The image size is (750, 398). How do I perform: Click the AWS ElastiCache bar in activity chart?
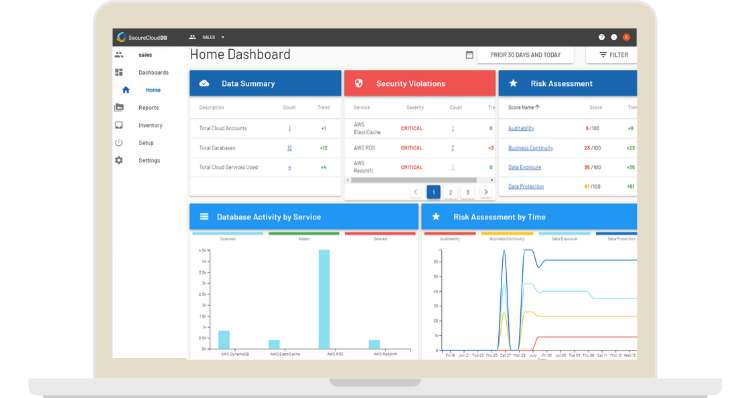(274, 344)
